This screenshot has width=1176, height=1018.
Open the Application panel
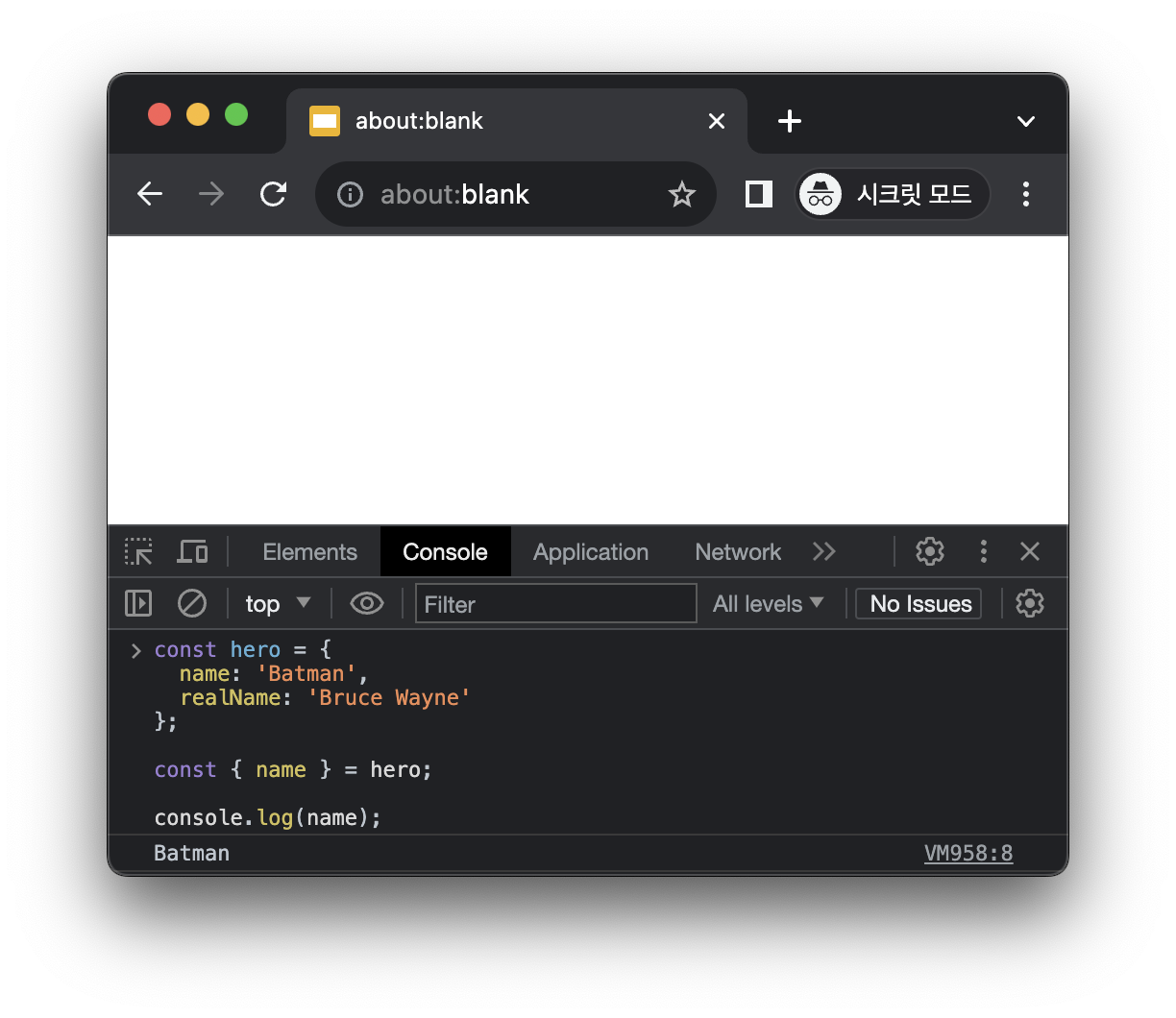[591, 552]
